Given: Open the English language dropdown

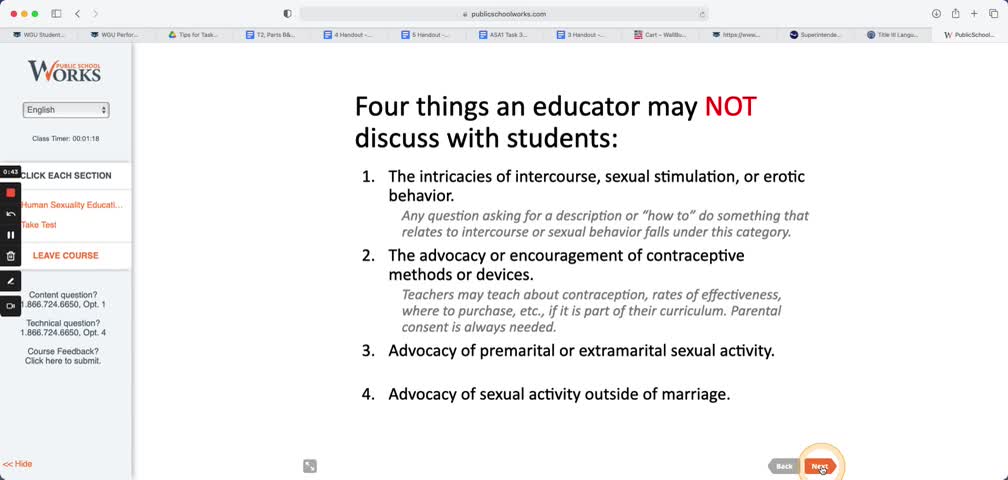Looking at the screenshot, I should coord(66,110).
